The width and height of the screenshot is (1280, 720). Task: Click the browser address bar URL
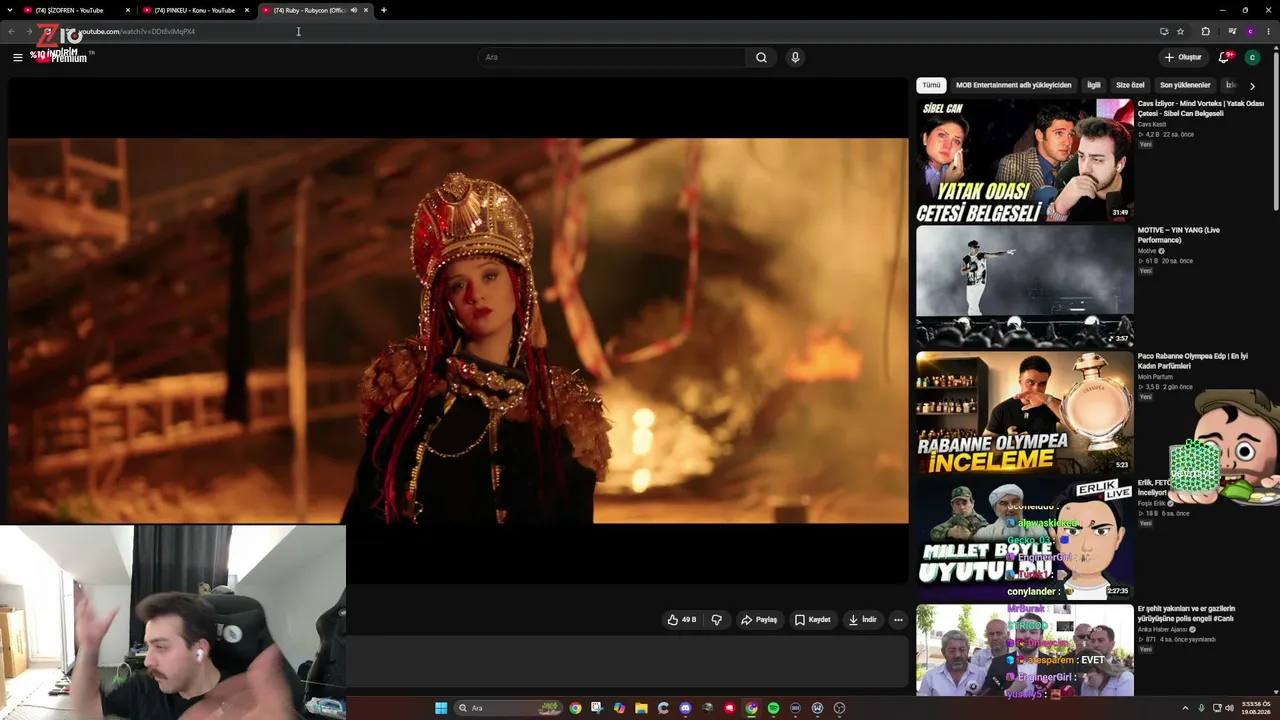click(136, 31)
